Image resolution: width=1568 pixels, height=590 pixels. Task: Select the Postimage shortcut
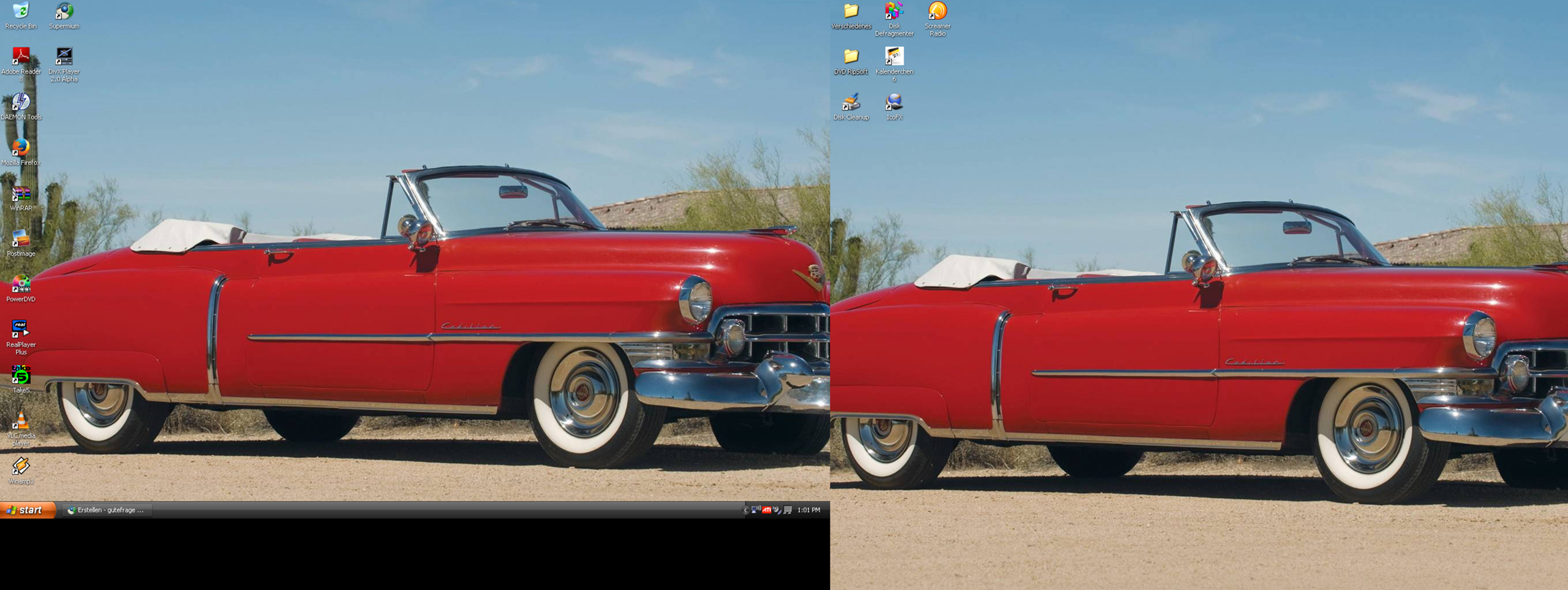pos(21,243)
